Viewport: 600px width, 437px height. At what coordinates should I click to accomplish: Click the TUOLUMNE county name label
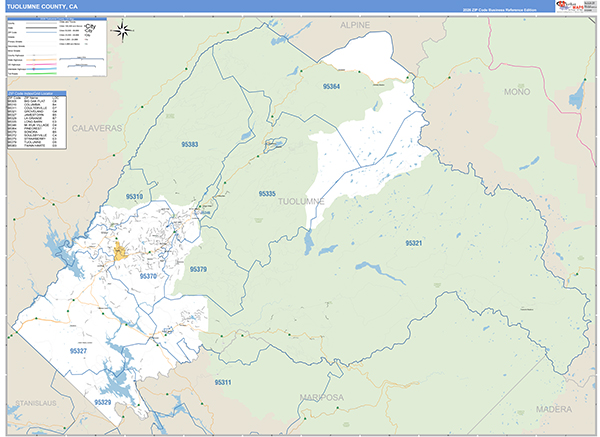pos(301,202)
